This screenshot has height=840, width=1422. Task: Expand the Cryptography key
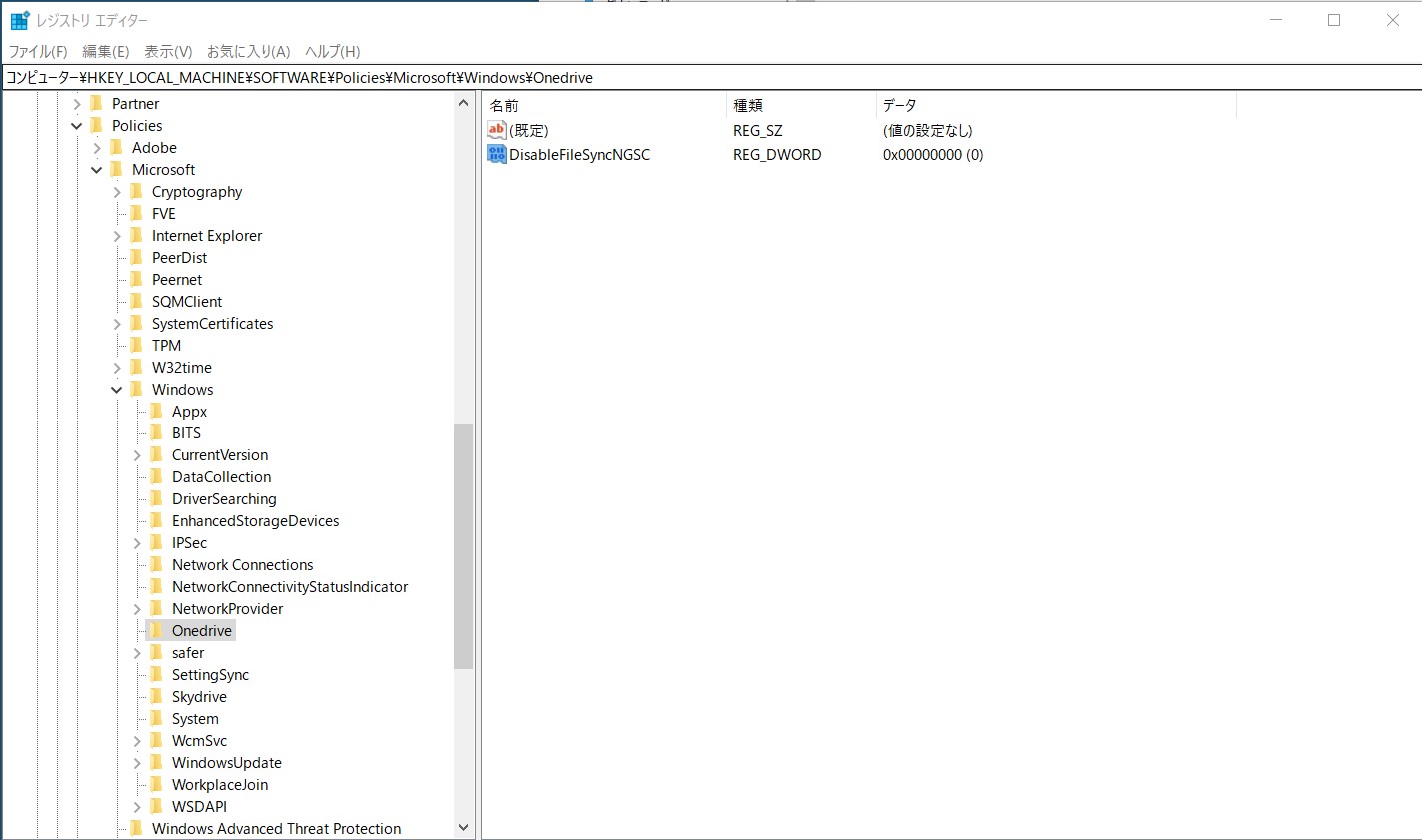pyautogui.click(x=117, y=192)
